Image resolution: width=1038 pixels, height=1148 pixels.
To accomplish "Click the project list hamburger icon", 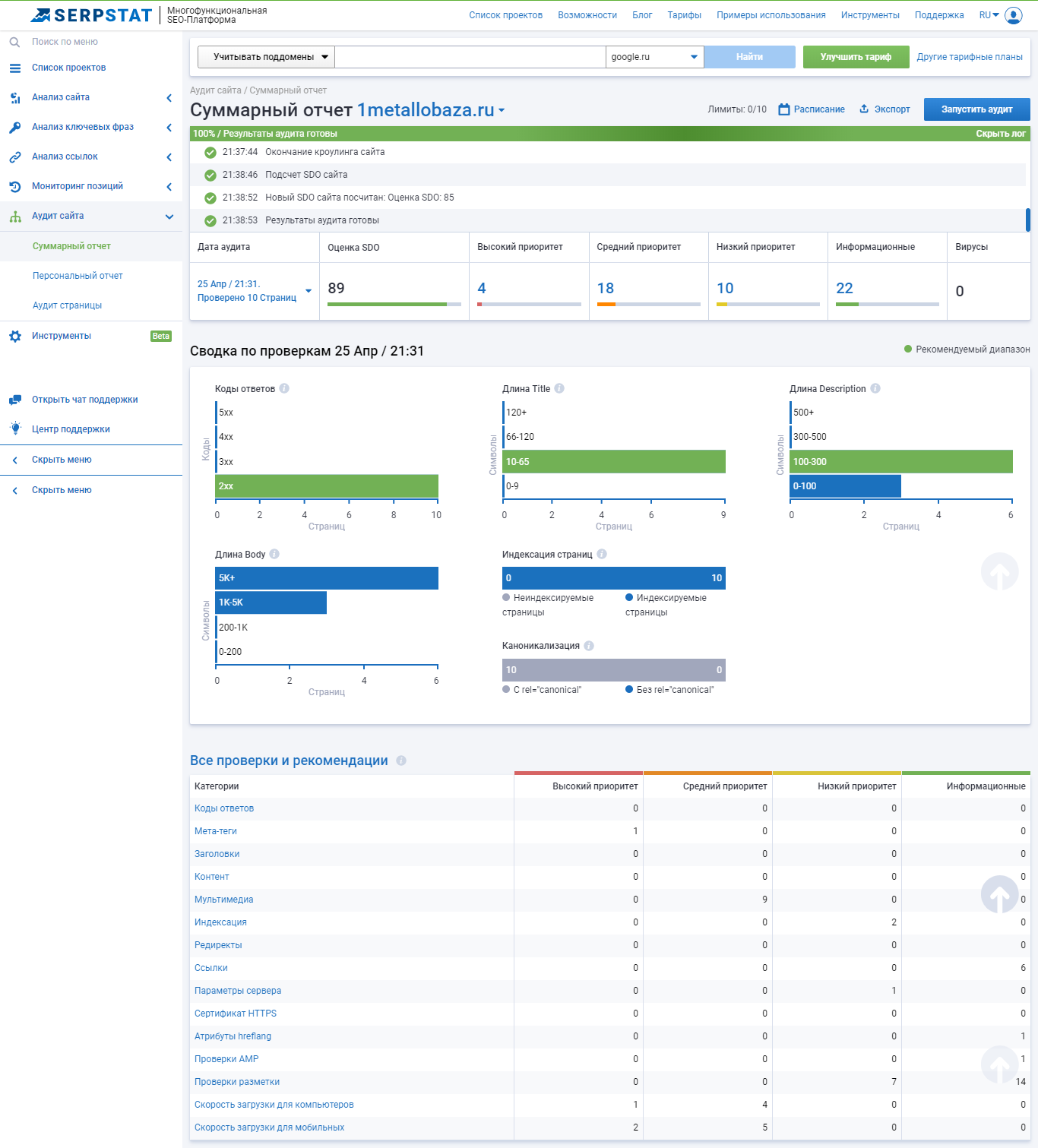I will (x=15, y=68).
